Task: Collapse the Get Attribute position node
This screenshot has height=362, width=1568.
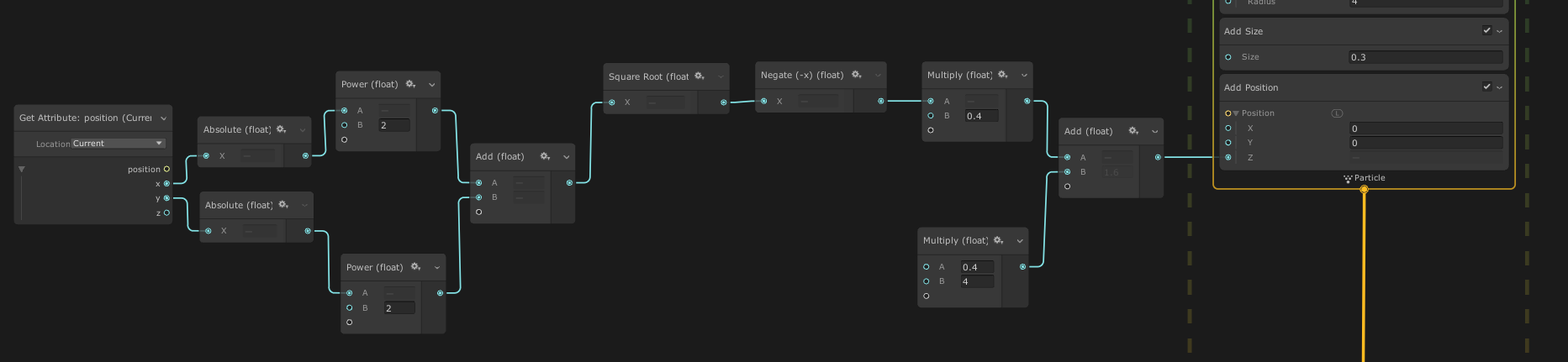Action: tap(163, 118)
